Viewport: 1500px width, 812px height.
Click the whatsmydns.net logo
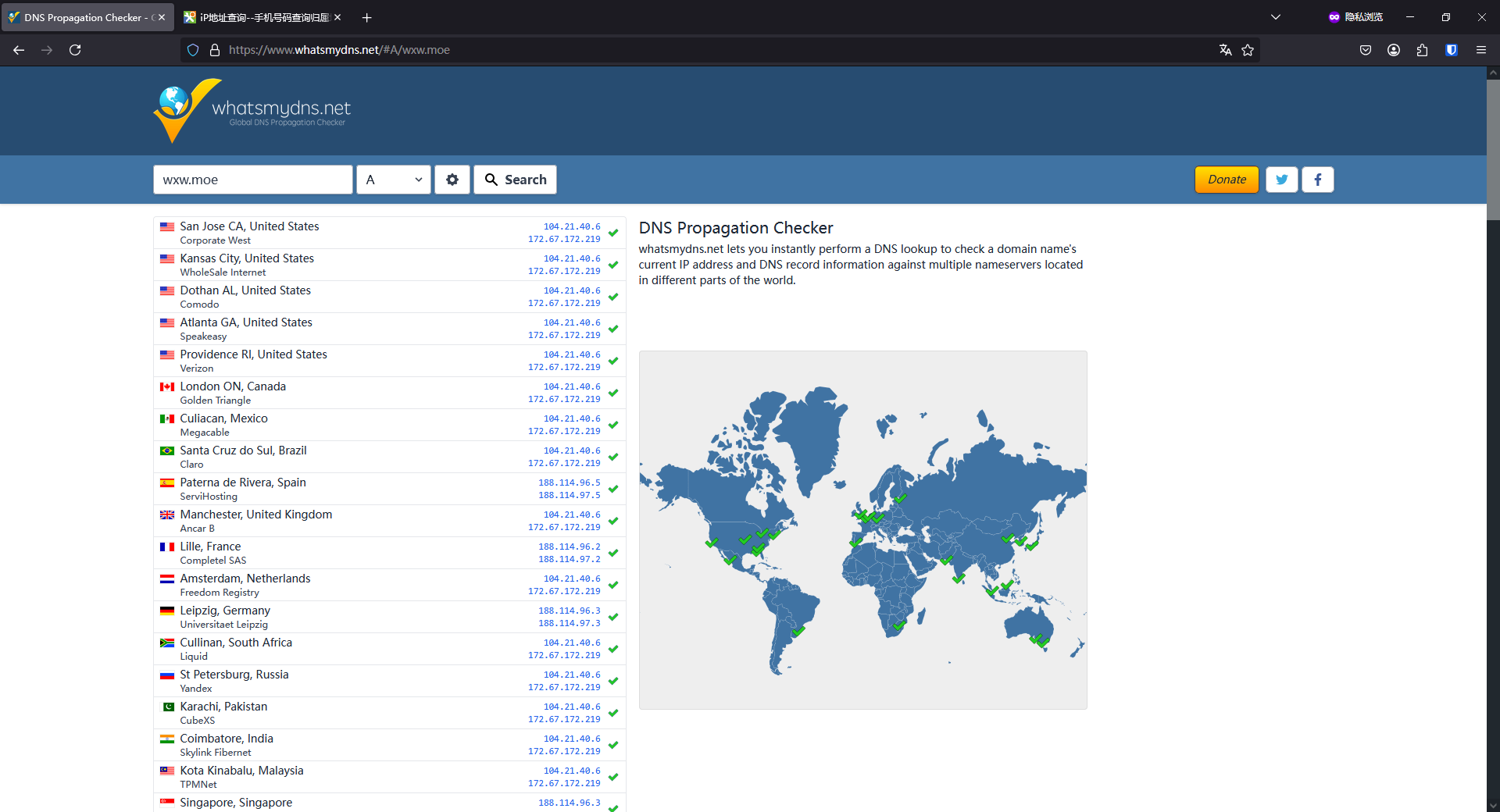252,111
